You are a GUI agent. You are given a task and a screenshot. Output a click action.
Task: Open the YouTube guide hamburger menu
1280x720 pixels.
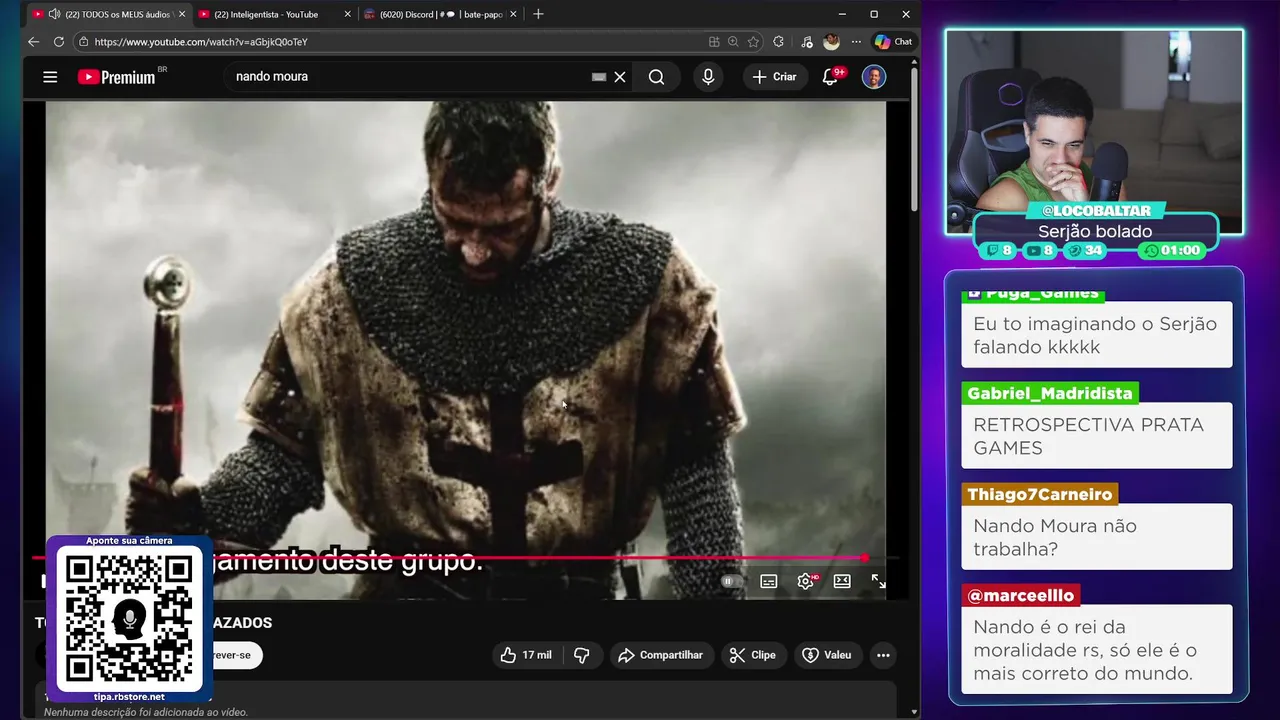coord(50,77)
